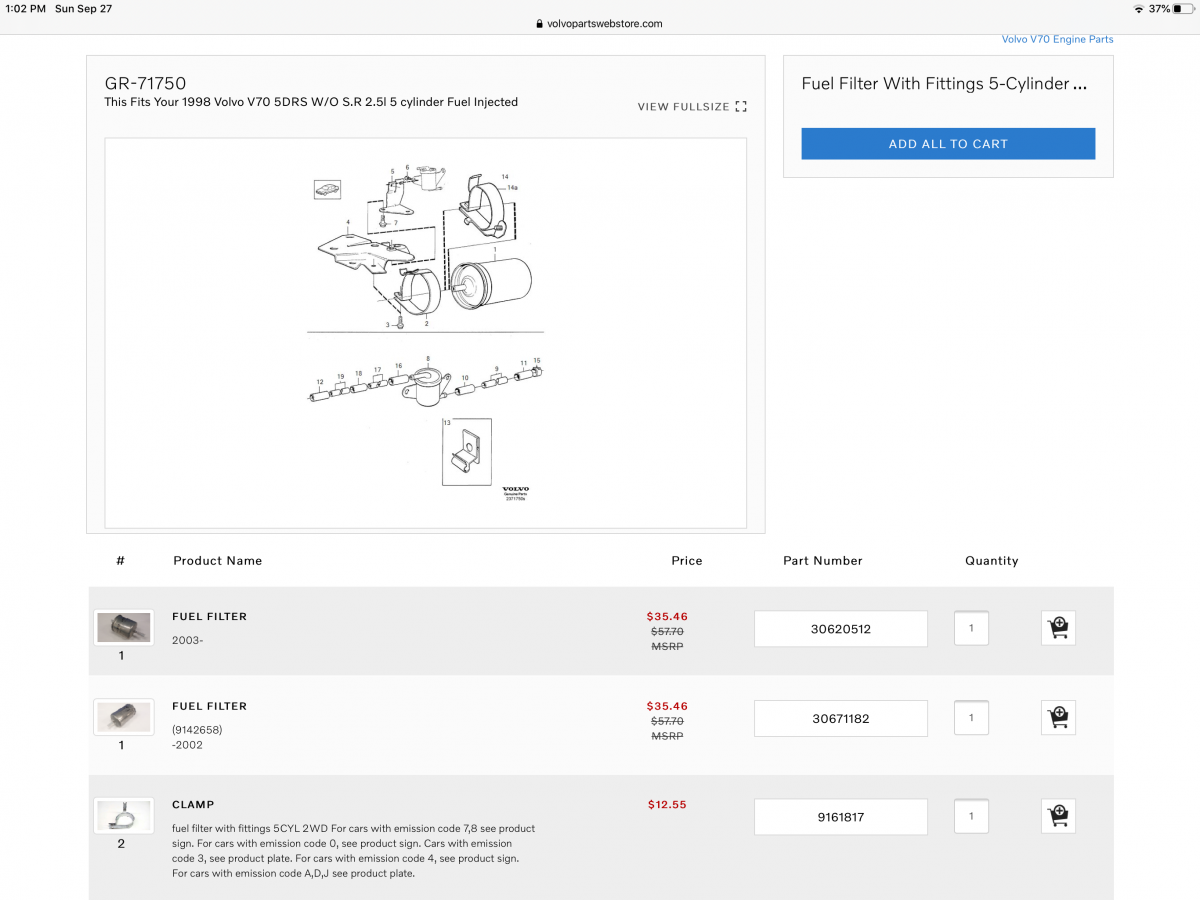The image size is (1200, 900).
Task: Open the Volvo V70 Engine Parts link
Action: click(1057, 40)
